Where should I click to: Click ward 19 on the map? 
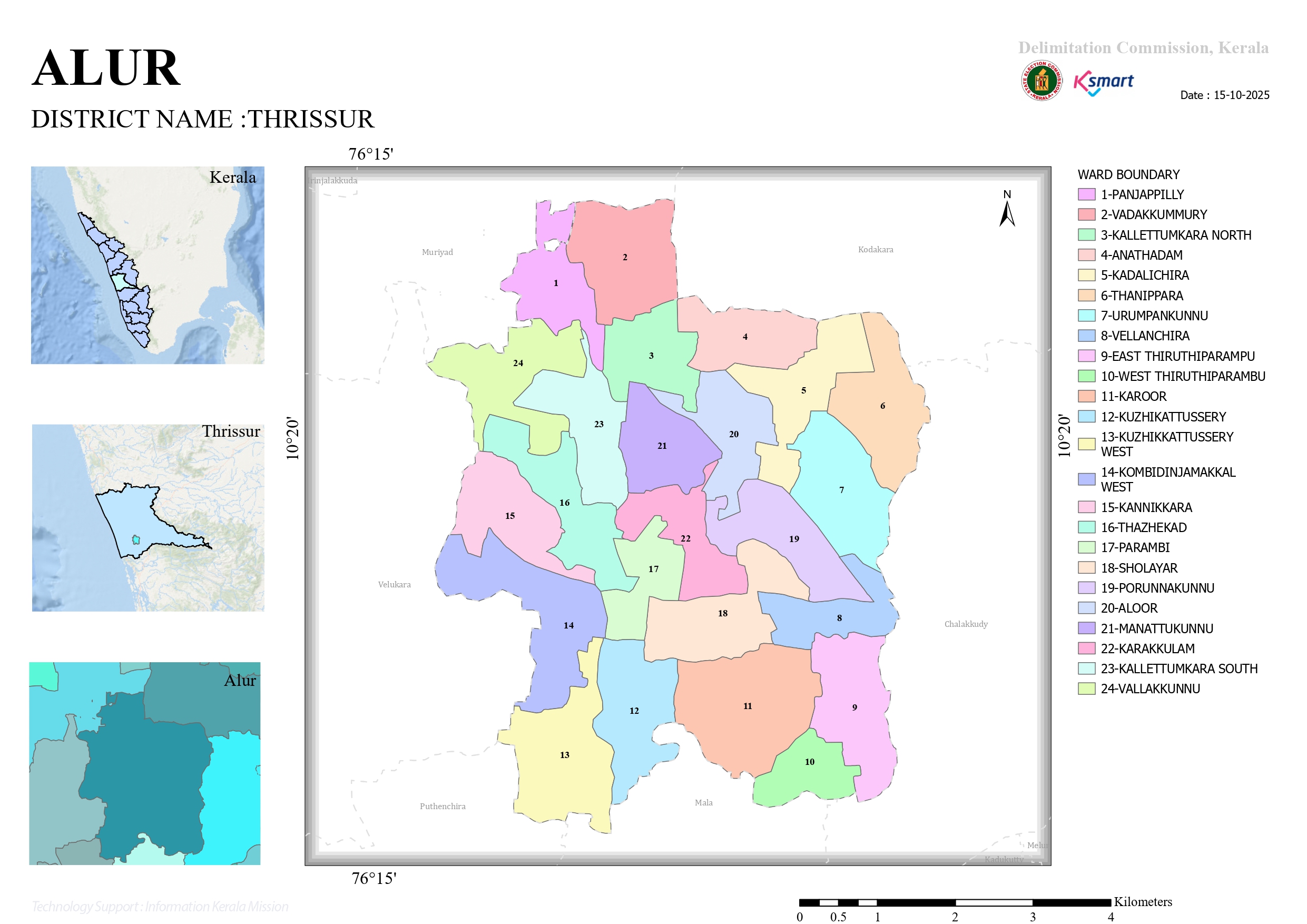793,538
